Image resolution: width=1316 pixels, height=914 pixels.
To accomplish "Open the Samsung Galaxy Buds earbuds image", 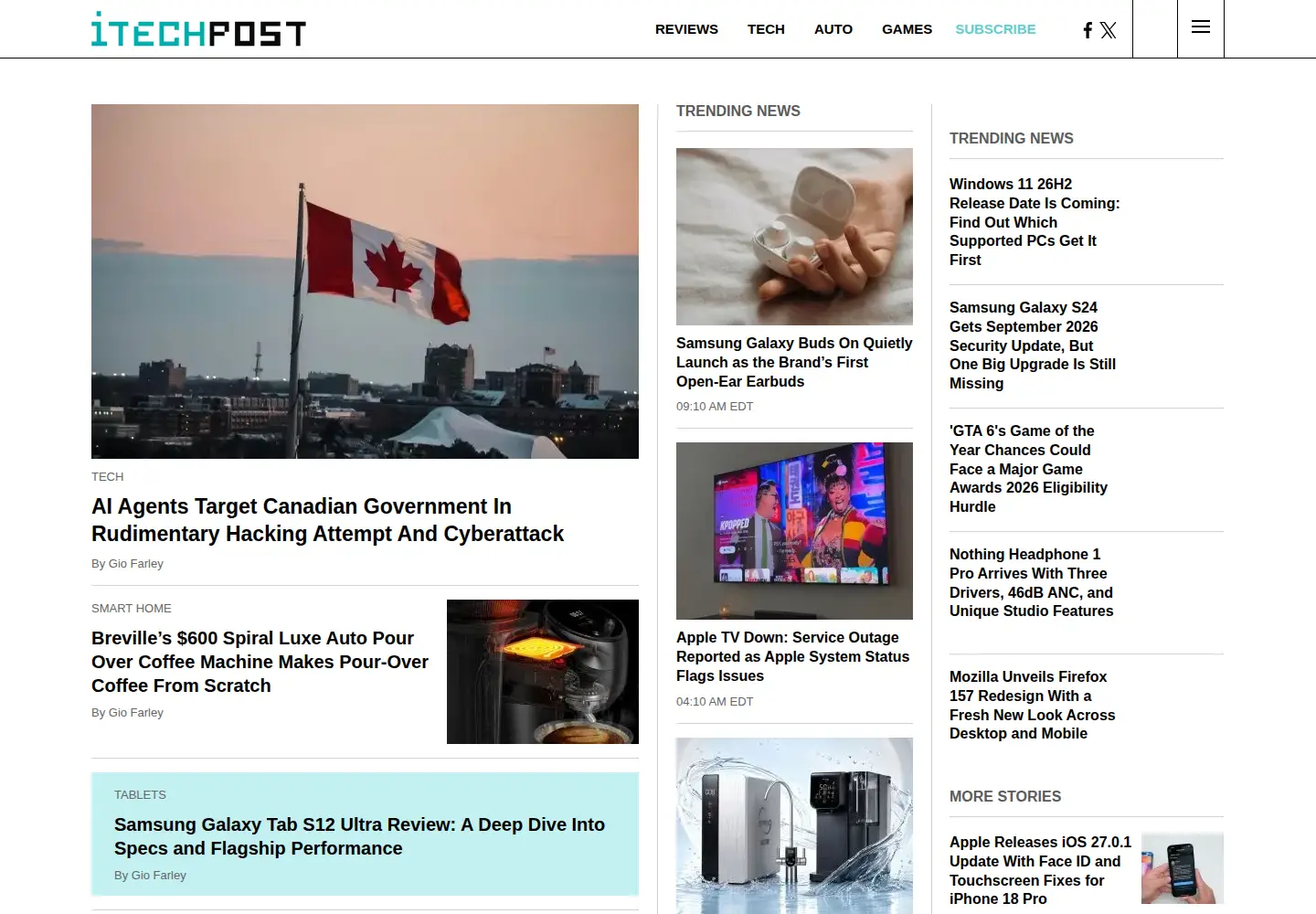I will (x=794, y=237).
